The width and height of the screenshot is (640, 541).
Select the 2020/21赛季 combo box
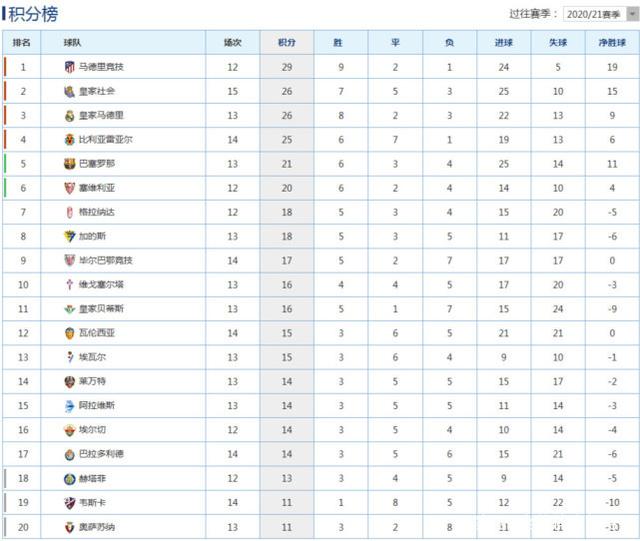tap(600, 14)
